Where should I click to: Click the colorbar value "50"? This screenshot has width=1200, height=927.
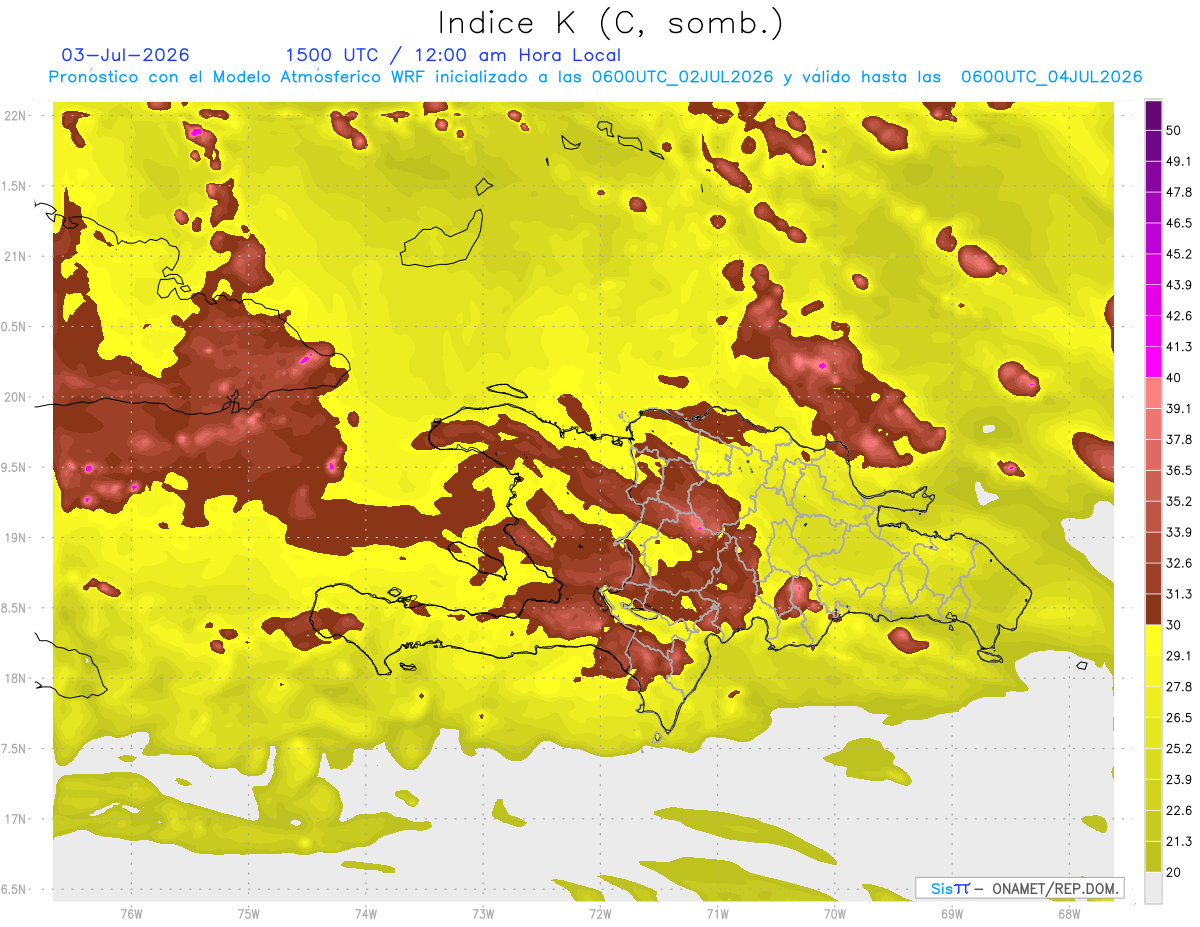pyautogui.click(x=1174, y=130)
